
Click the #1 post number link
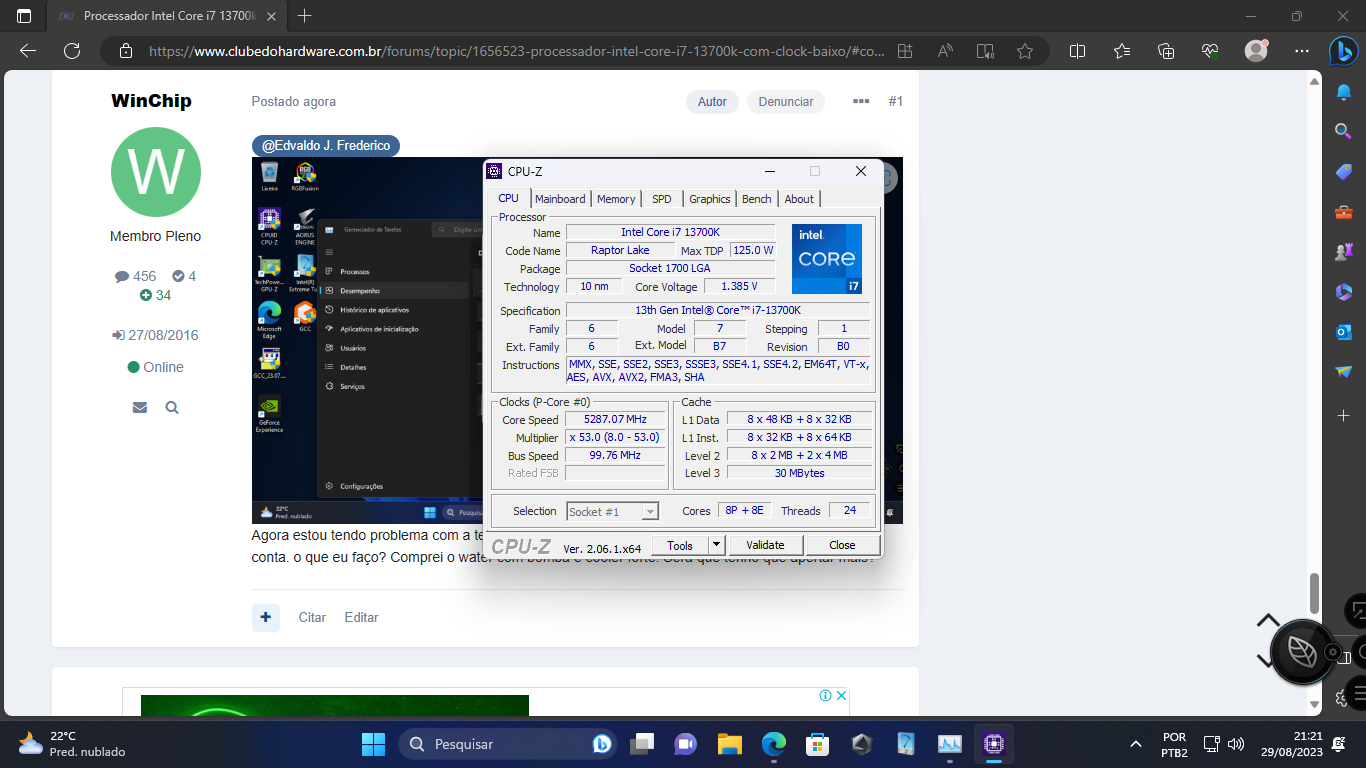tap(895, 101)
